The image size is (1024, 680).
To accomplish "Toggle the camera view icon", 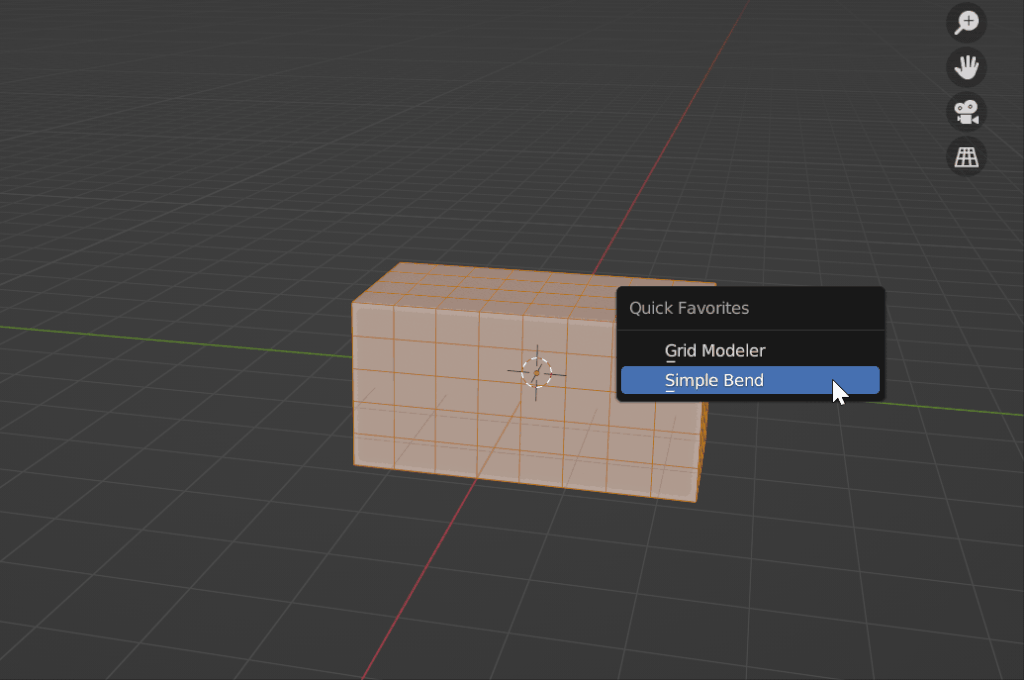I will [966, 112].
